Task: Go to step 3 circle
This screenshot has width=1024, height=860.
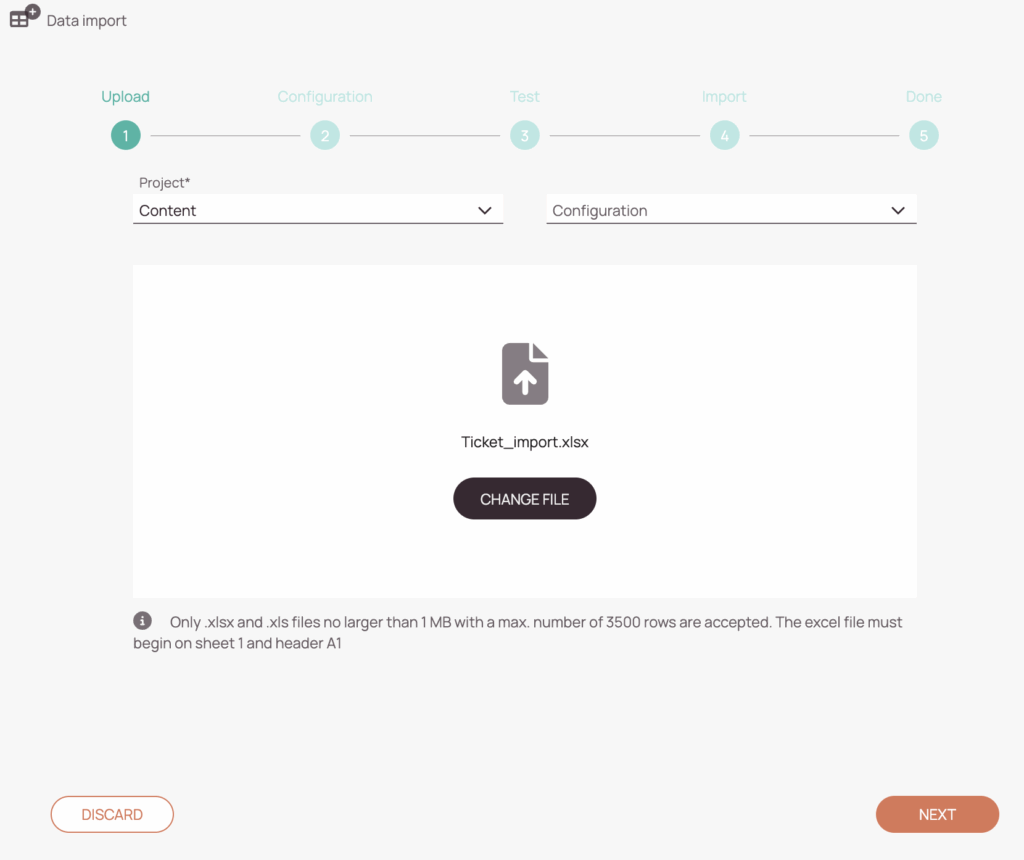Action: (525, 135)
